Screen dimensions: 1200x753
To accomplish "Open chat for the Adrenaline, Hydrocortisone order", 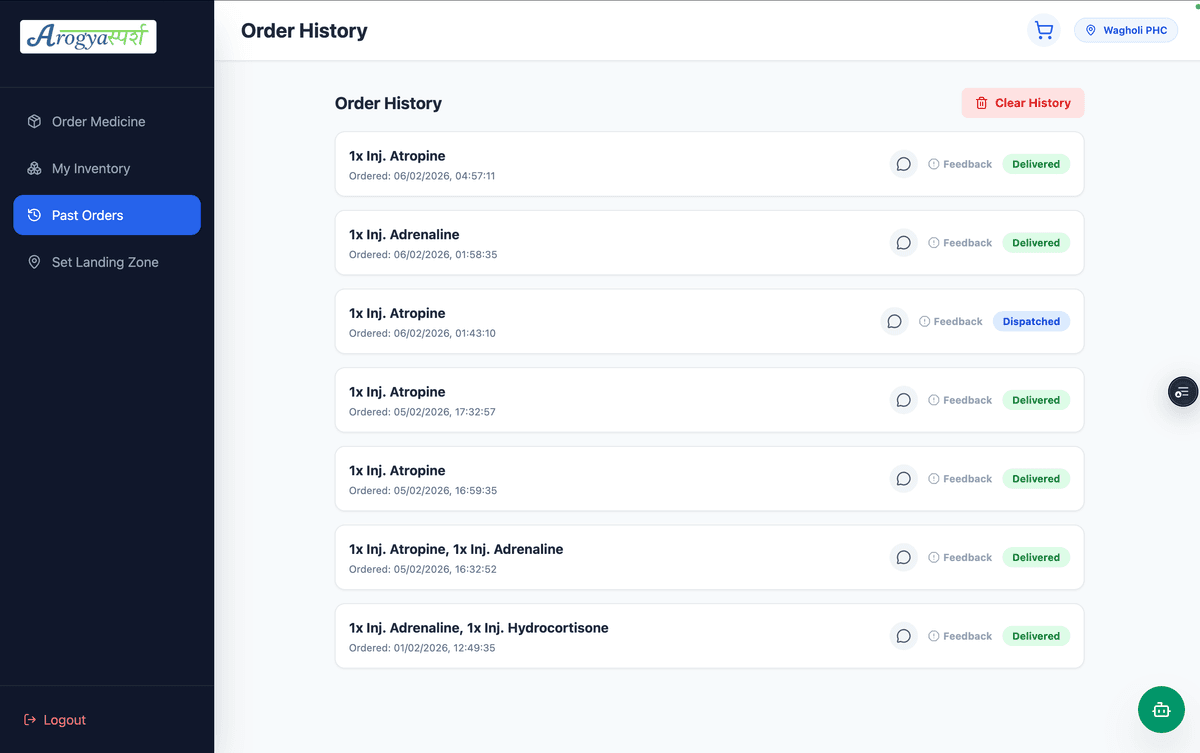I will point(903,636).
